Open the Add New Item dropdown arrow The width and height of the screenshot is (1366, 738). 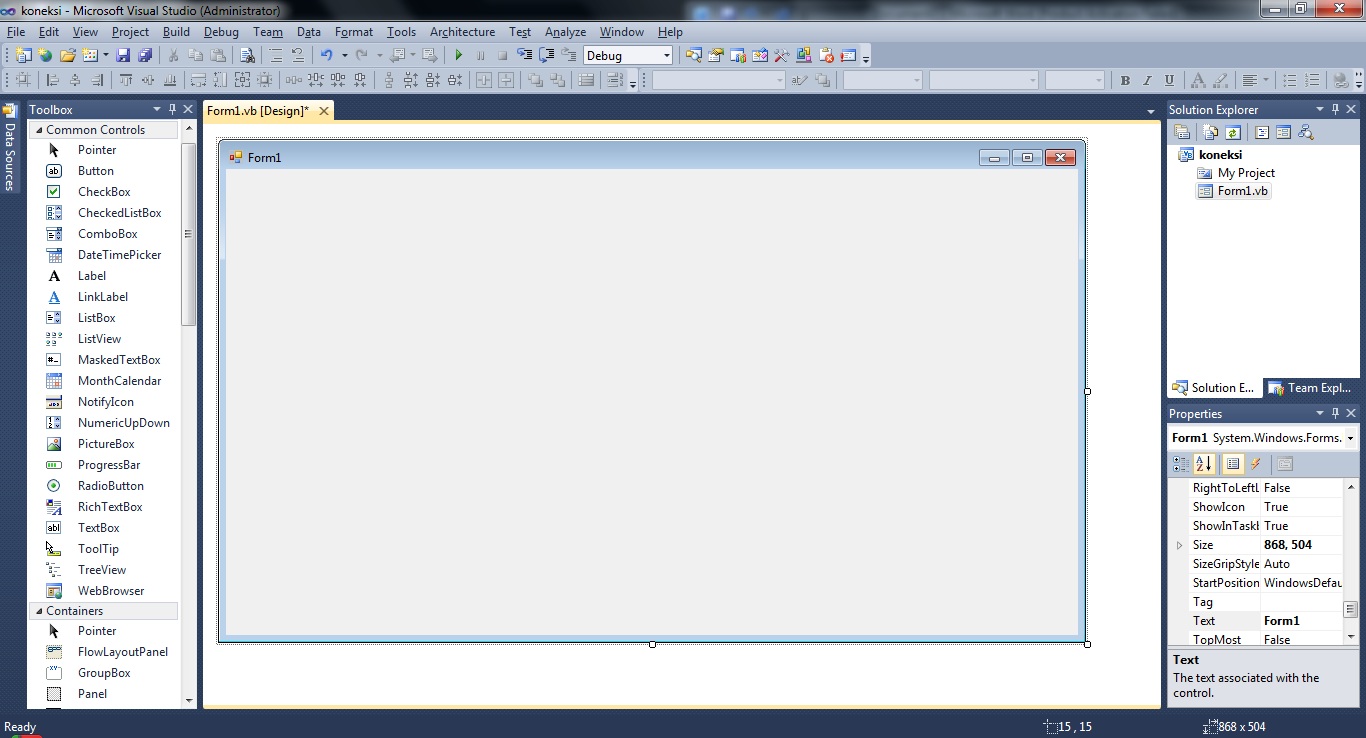[x=105, y=55]
